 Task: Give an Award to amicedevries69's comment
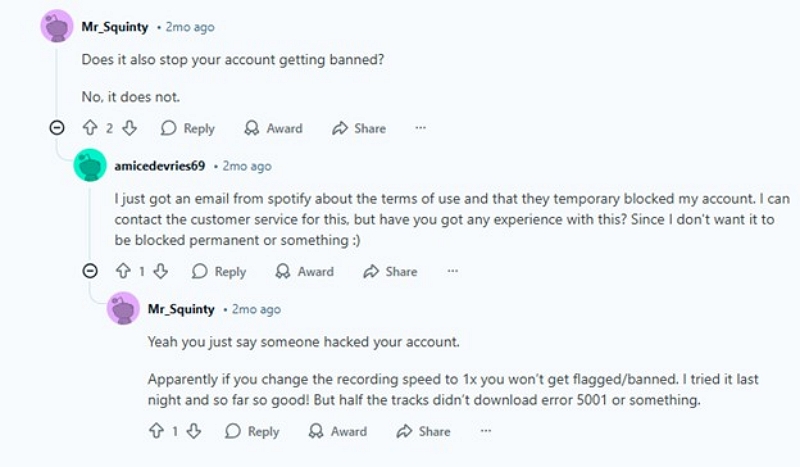[303, 271]
